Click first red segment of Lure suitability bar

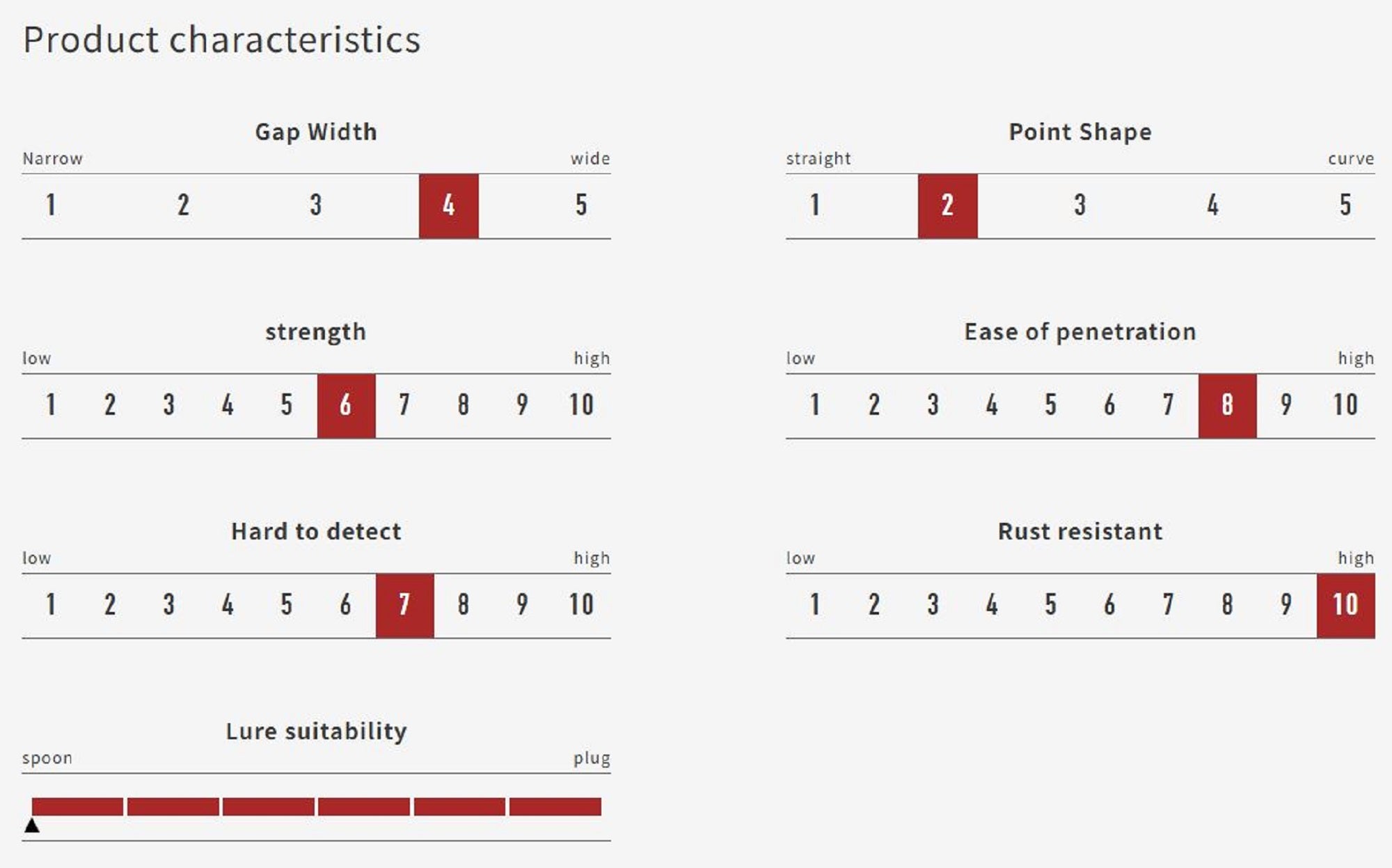tap(77, 807)
